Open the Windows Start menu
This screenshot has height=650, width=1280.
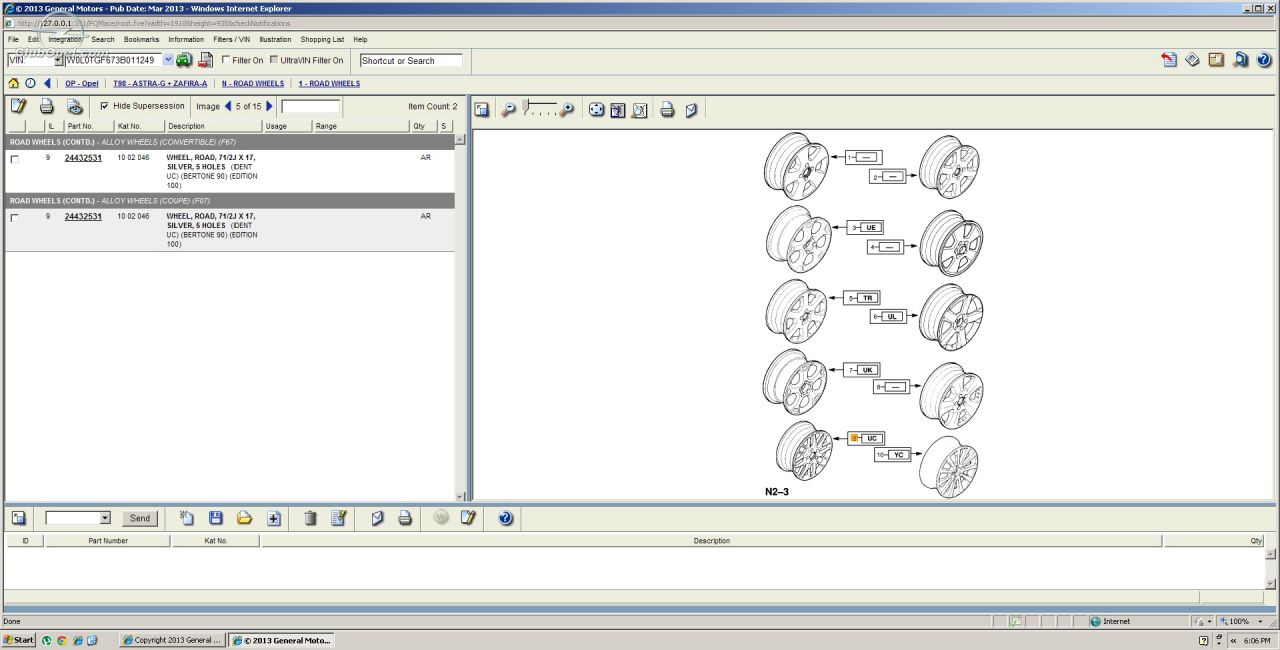click(18, 640)
